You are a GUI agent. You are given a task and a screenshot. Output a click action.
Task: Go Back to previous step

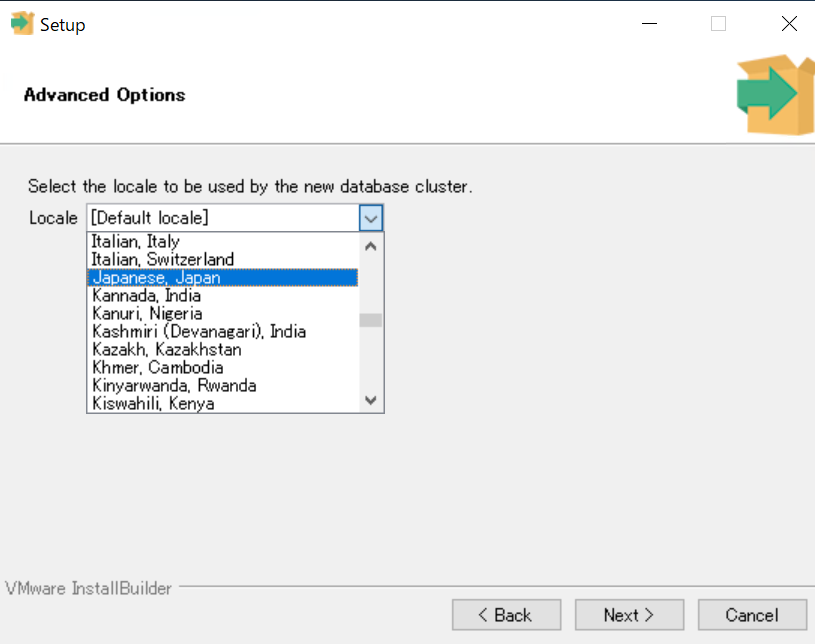506,615
